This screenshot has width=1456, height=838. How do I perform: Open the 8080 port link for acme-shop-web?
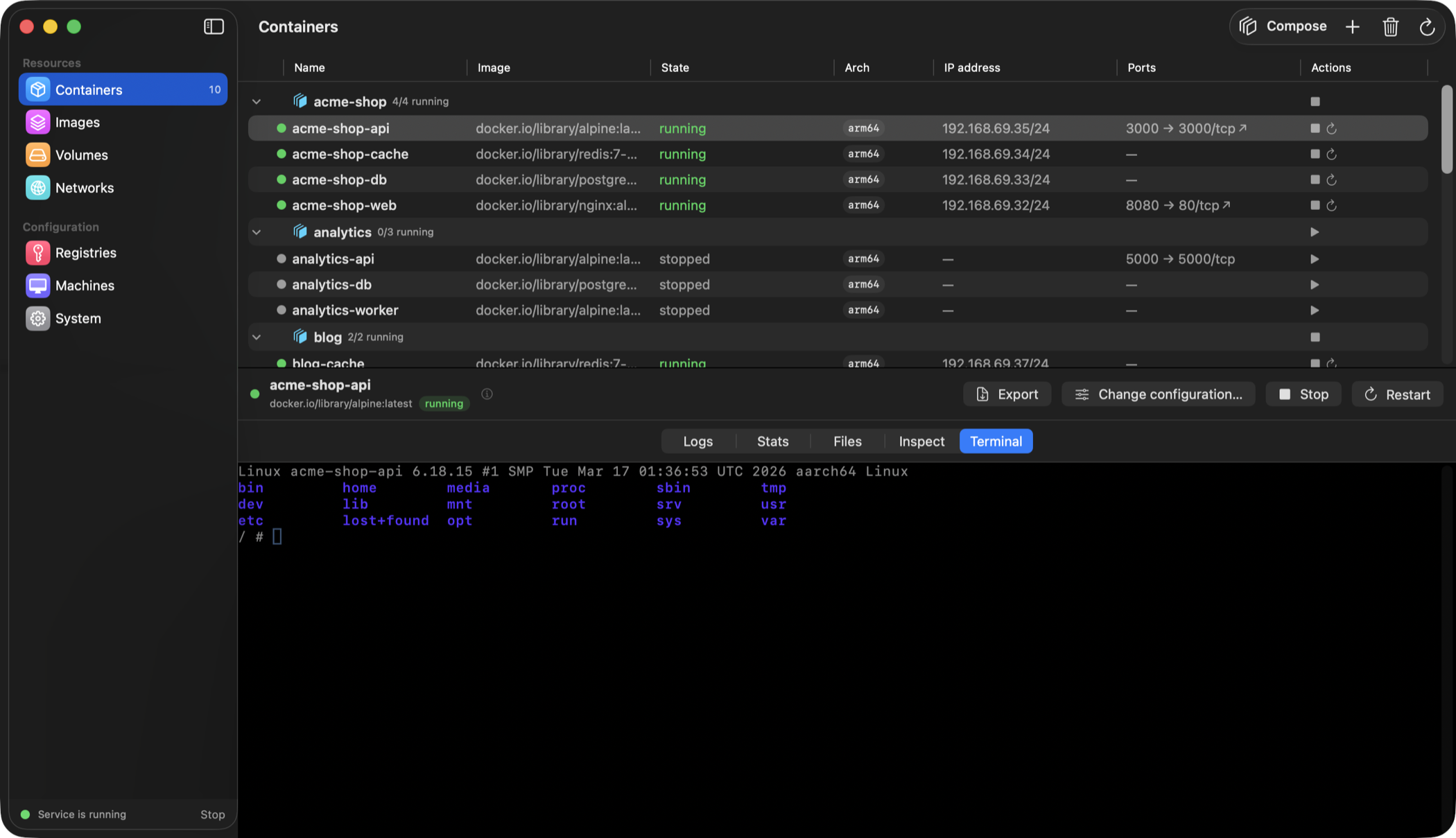1178,205
